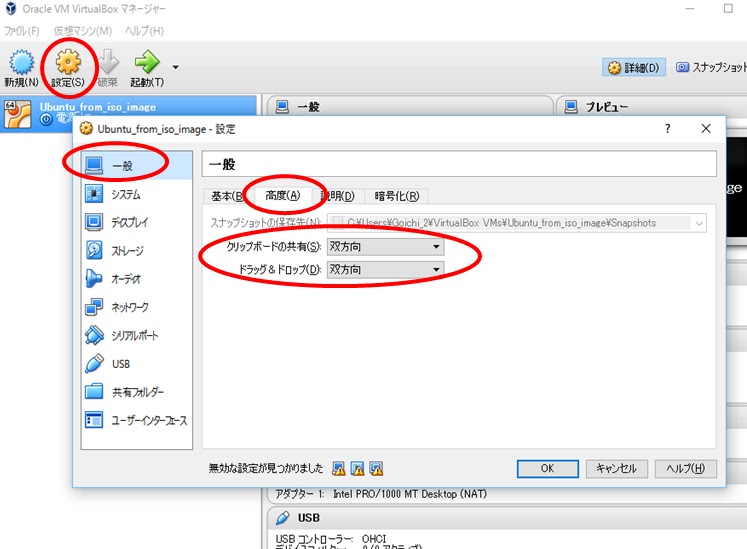747x549 pixels.
Task: Switch to the 説明(D) tab
Action: pos(339,196)
